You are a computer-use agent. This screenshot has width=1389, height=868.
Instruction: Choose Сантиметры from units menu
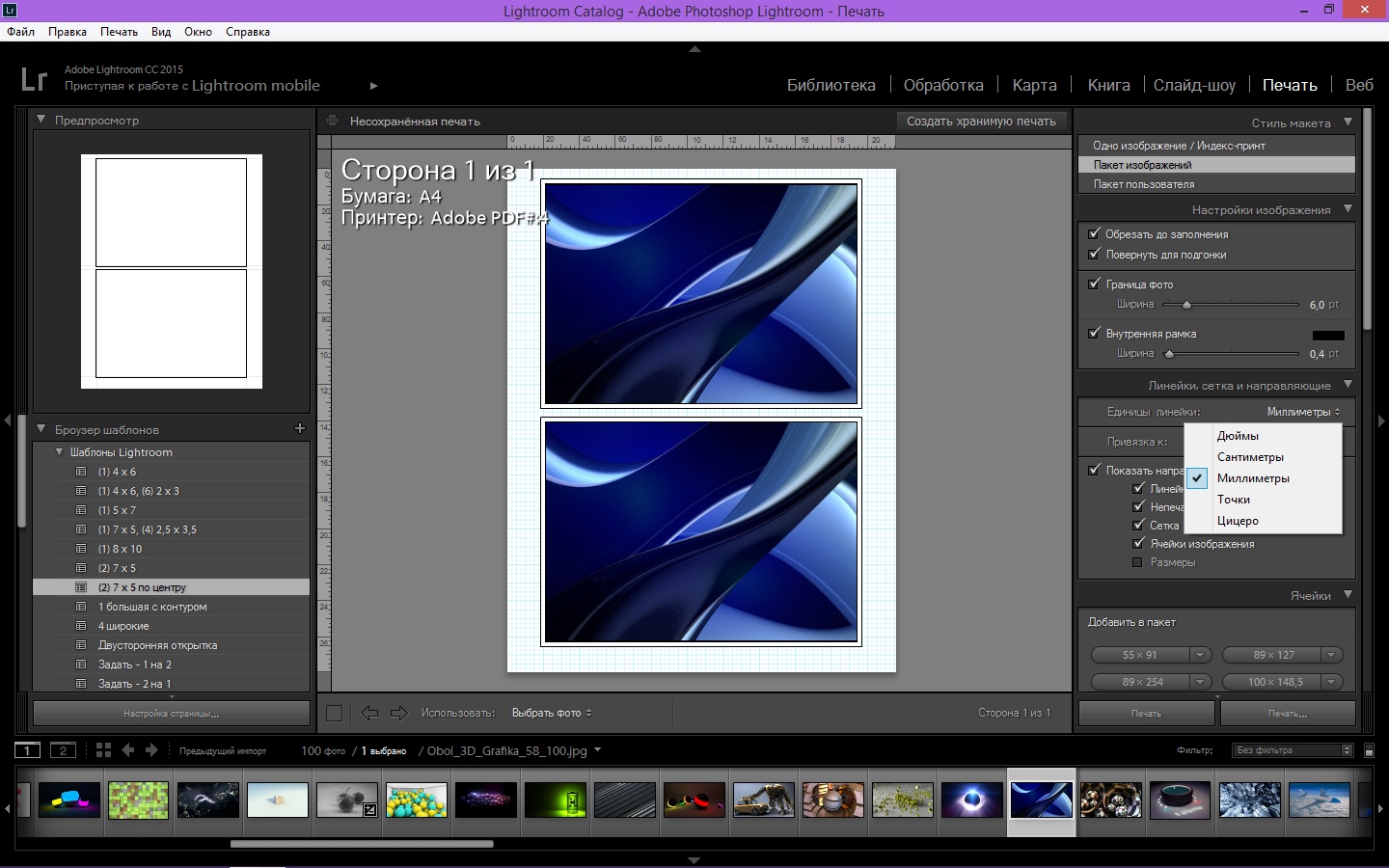point(1263,457)
